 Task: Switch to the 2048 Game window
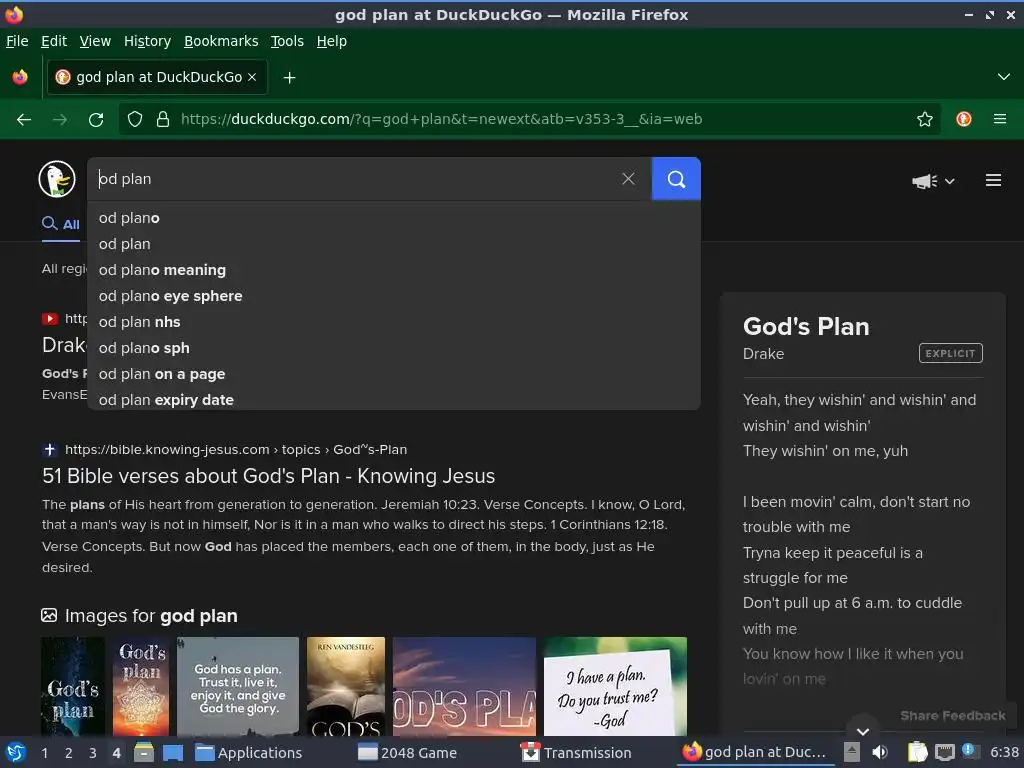point(408,753)
